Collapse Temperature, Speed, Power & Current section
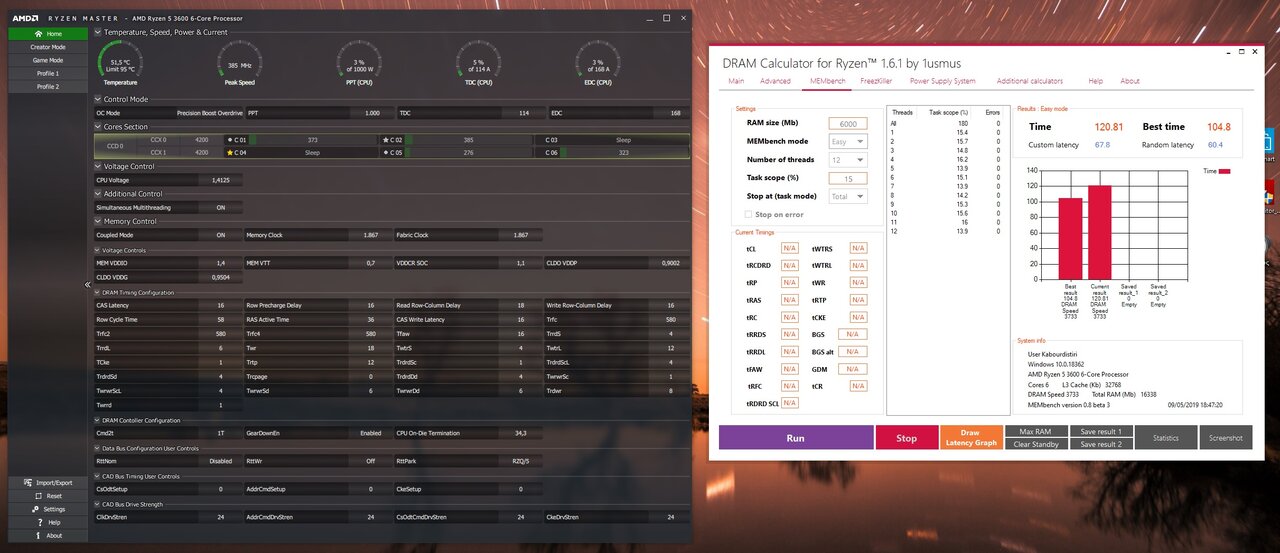 98,32
